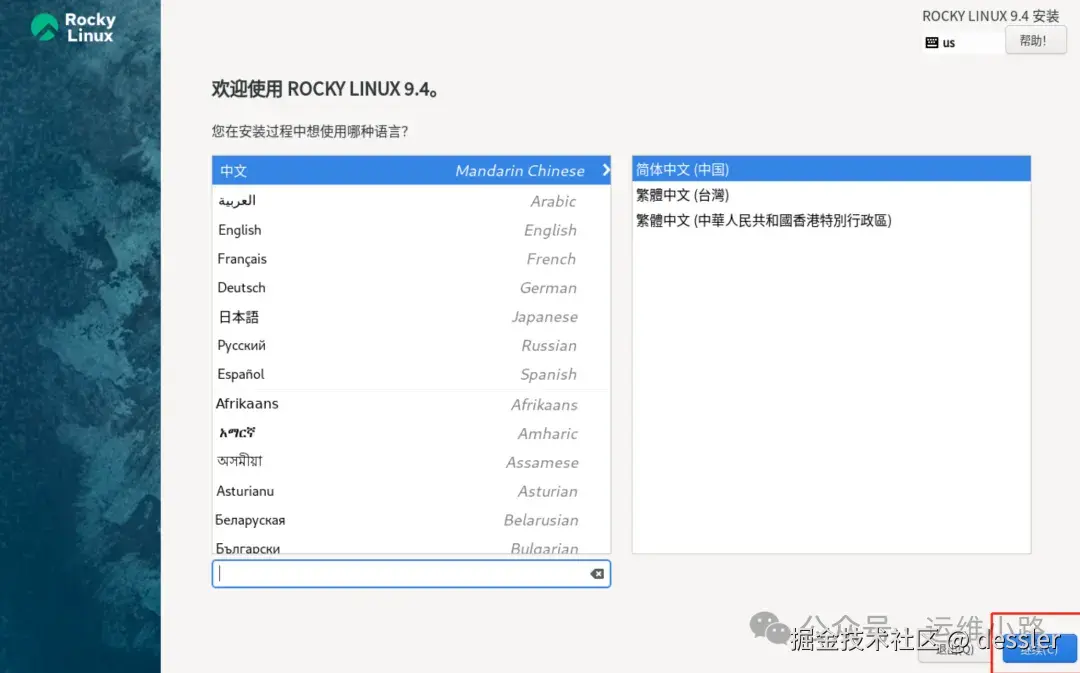Select Deutsch German in the language list
The image size is (1080, 673).
click(x=411, y=287)
